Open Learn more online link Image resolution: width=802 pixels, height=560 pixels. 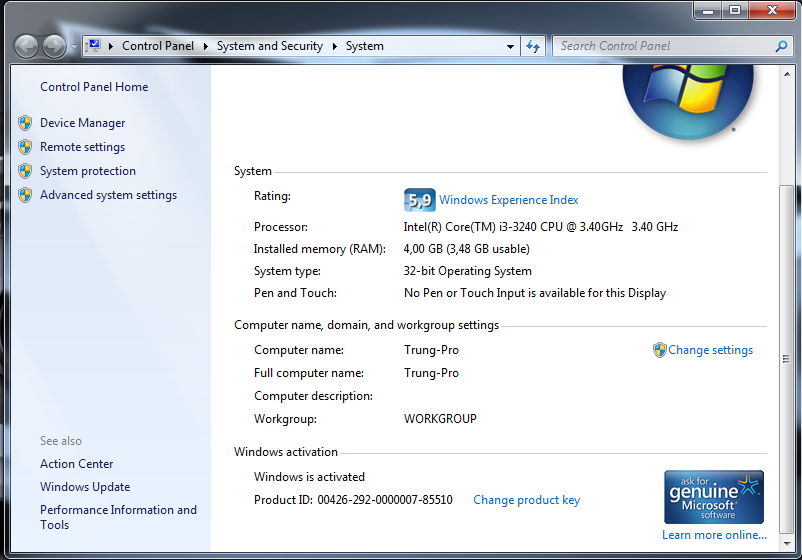pyautogui.click(x=714, y=535)
